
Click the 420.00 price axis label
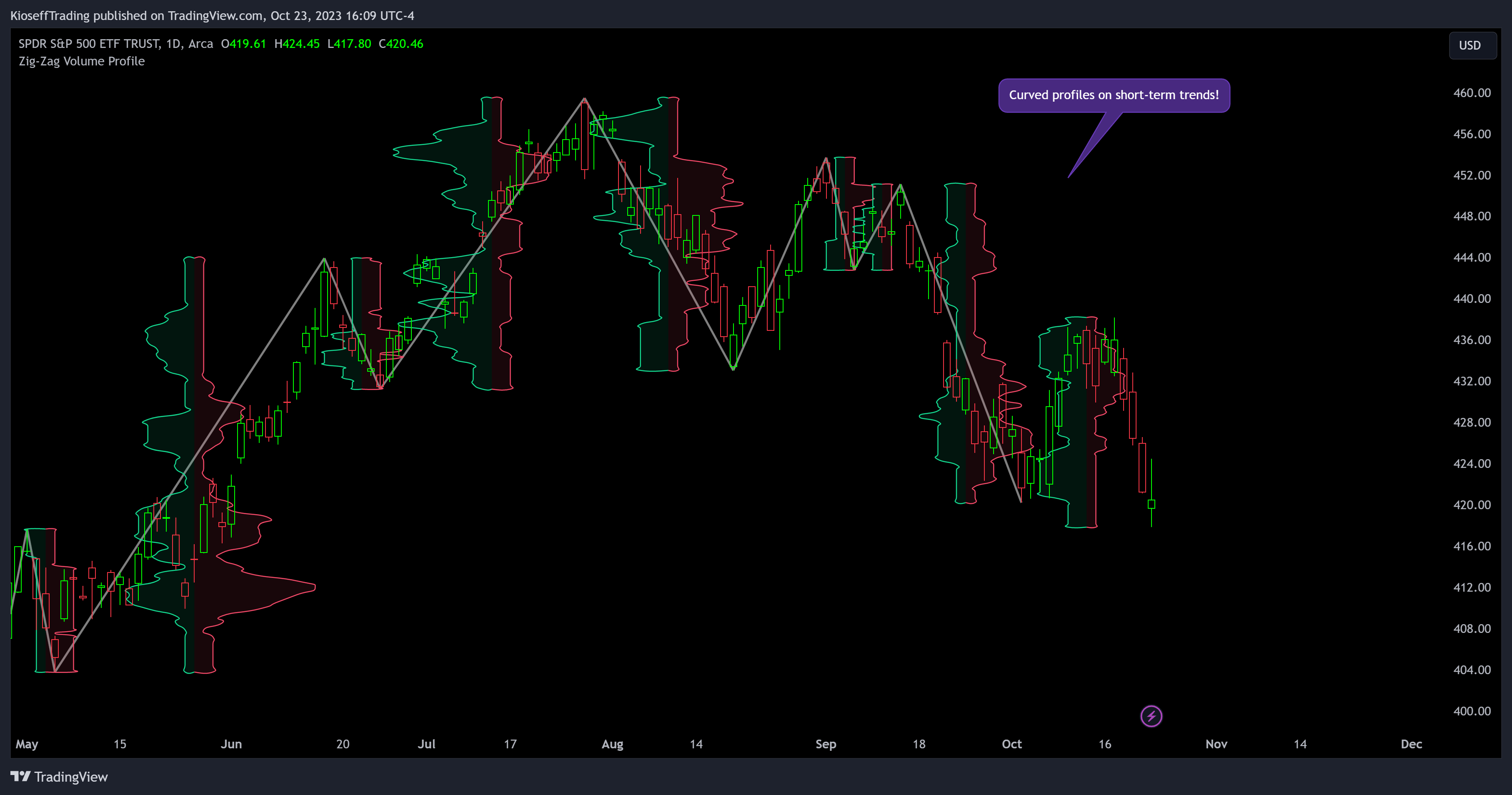click(x=1472, y=505)
